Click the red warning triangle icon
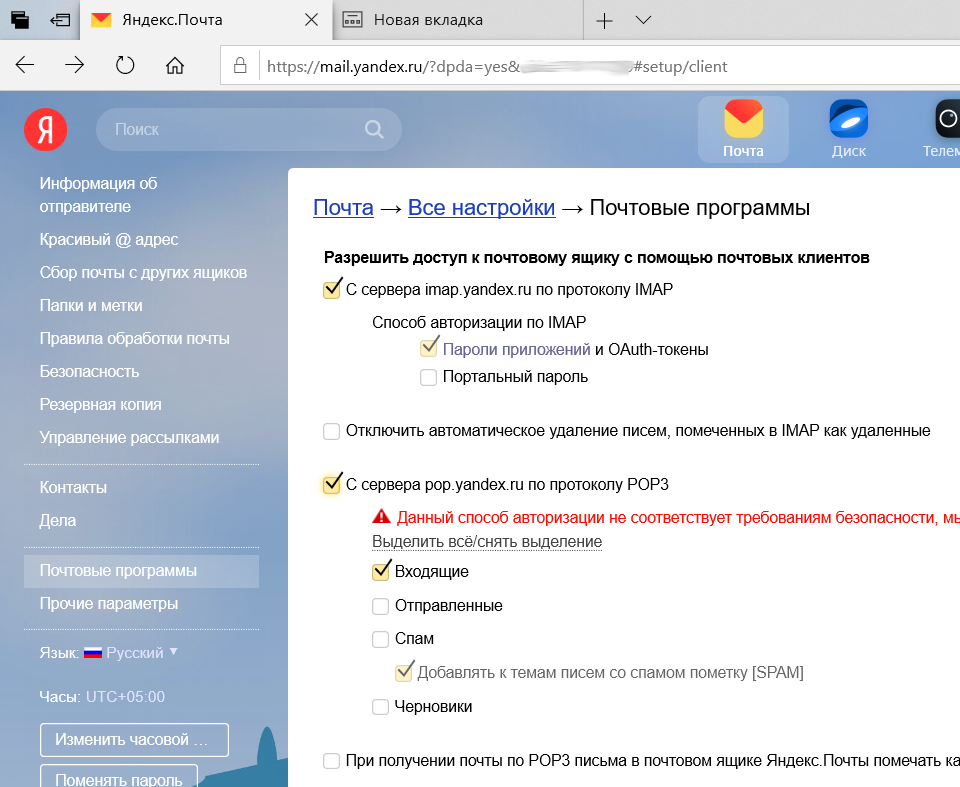Viewport: 960px width, 787px height. pos(381,516)
